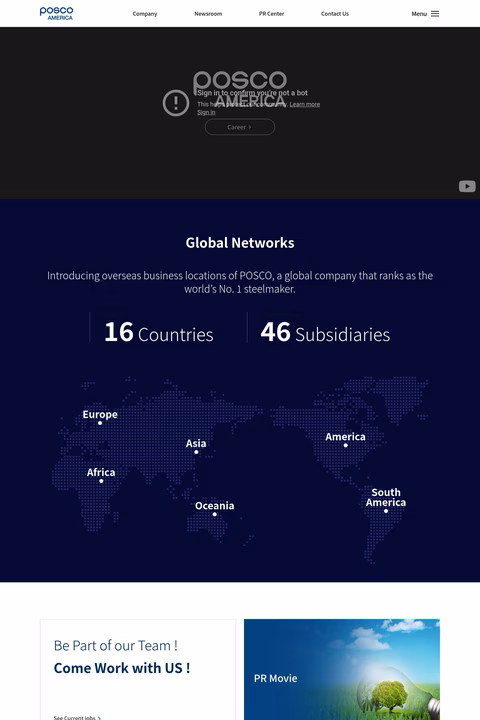Open the PR Center menu
480x720 pixels.
point(271,14)
